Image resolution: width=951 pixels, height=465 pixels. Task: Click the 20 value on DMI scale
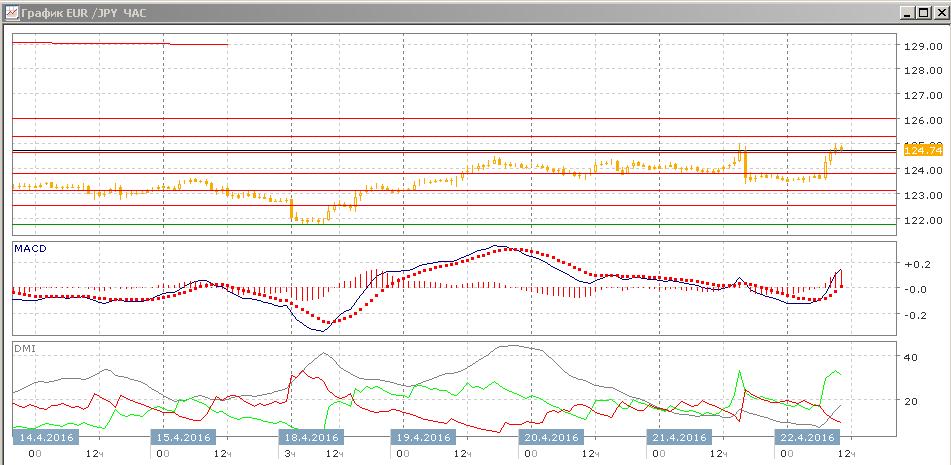[x=910, y=401]
